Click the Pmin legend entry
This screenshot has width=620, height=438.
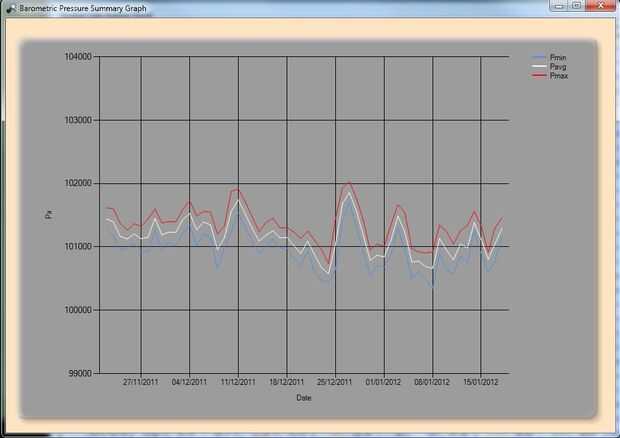549,57
